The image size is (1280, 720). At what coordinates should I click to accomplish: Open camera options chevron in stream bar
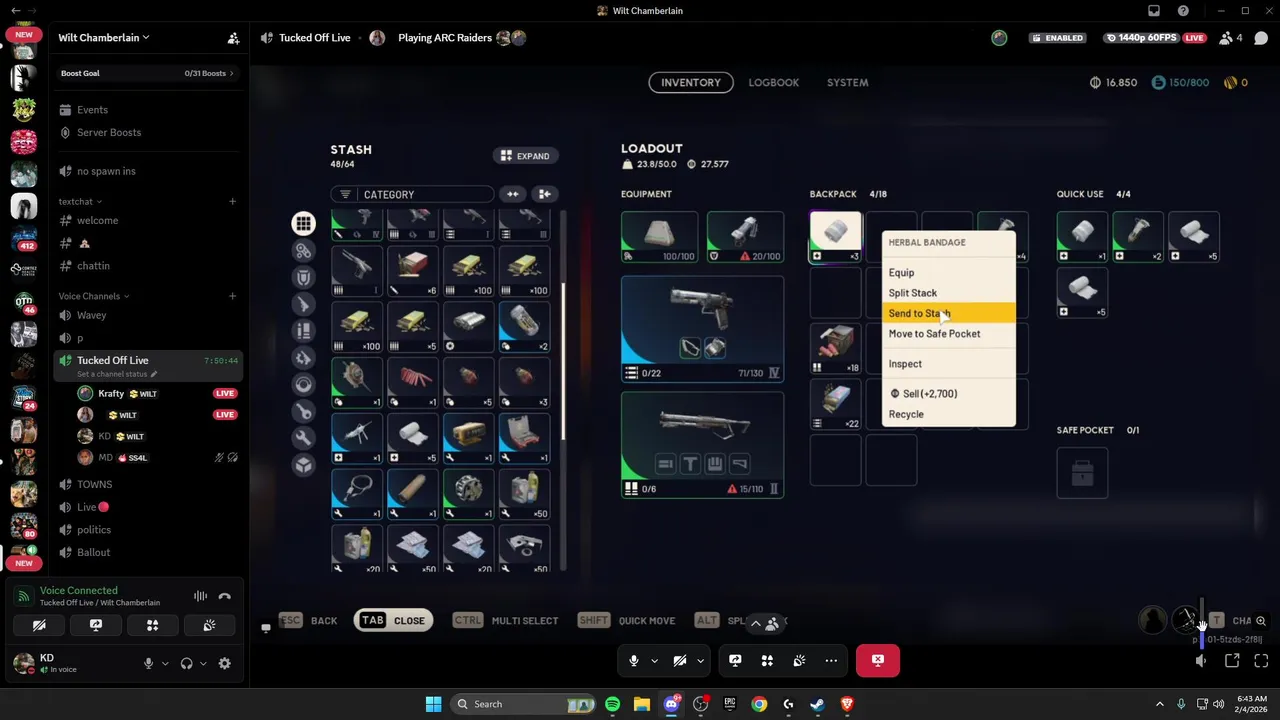click(x=700, y=660)
